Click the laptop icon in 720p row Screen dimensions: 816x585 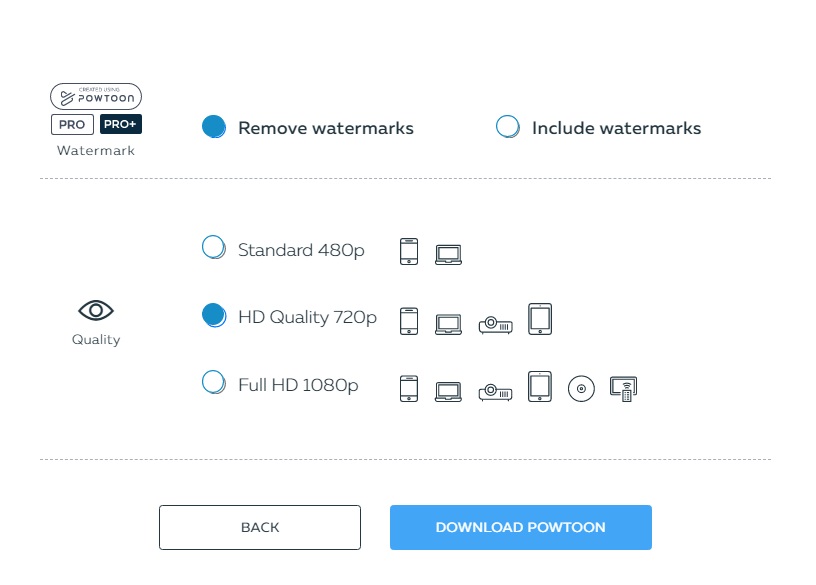[448, 324]
